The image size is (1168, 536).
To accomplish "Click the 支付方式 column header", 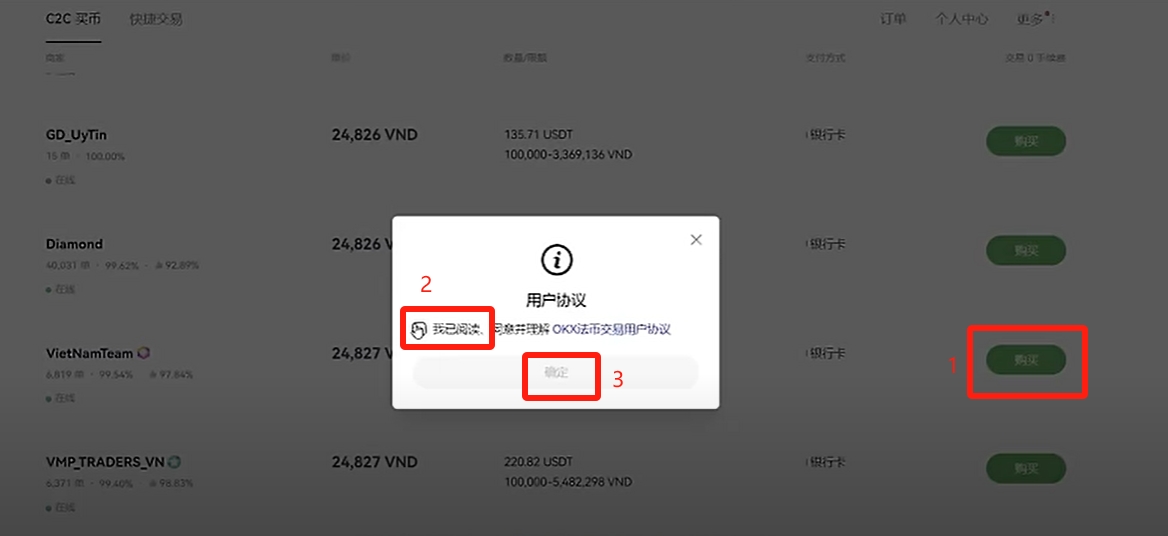I will pos(825,57).
